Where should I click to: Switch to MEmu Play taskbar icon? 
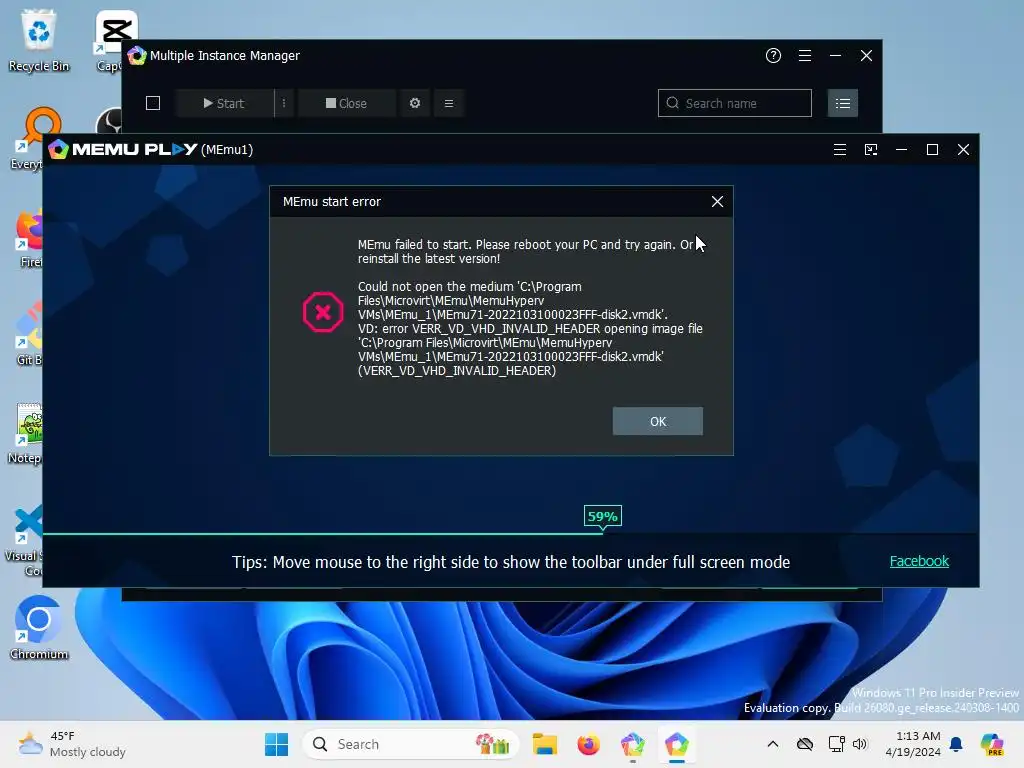click(677, 744)
